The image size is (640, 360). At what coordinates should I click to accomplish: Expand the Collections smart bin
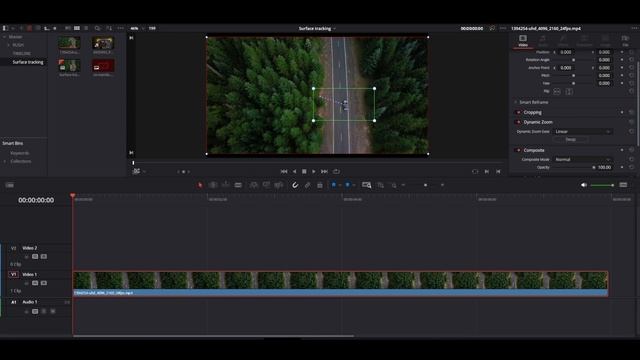tap(5, 161)
